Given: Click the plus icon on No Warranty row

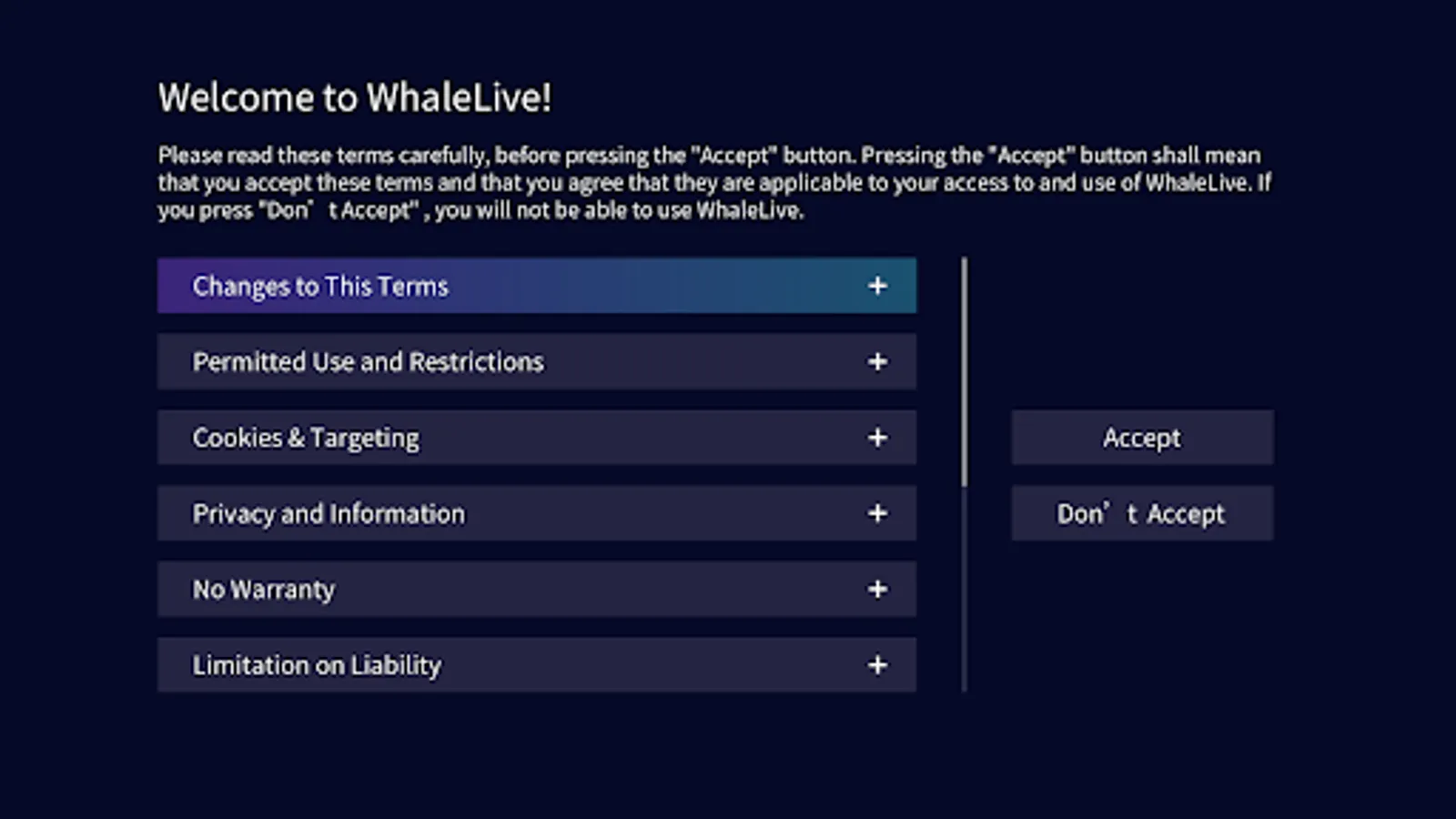Looking at the screenshot, I should pos(877,590).
